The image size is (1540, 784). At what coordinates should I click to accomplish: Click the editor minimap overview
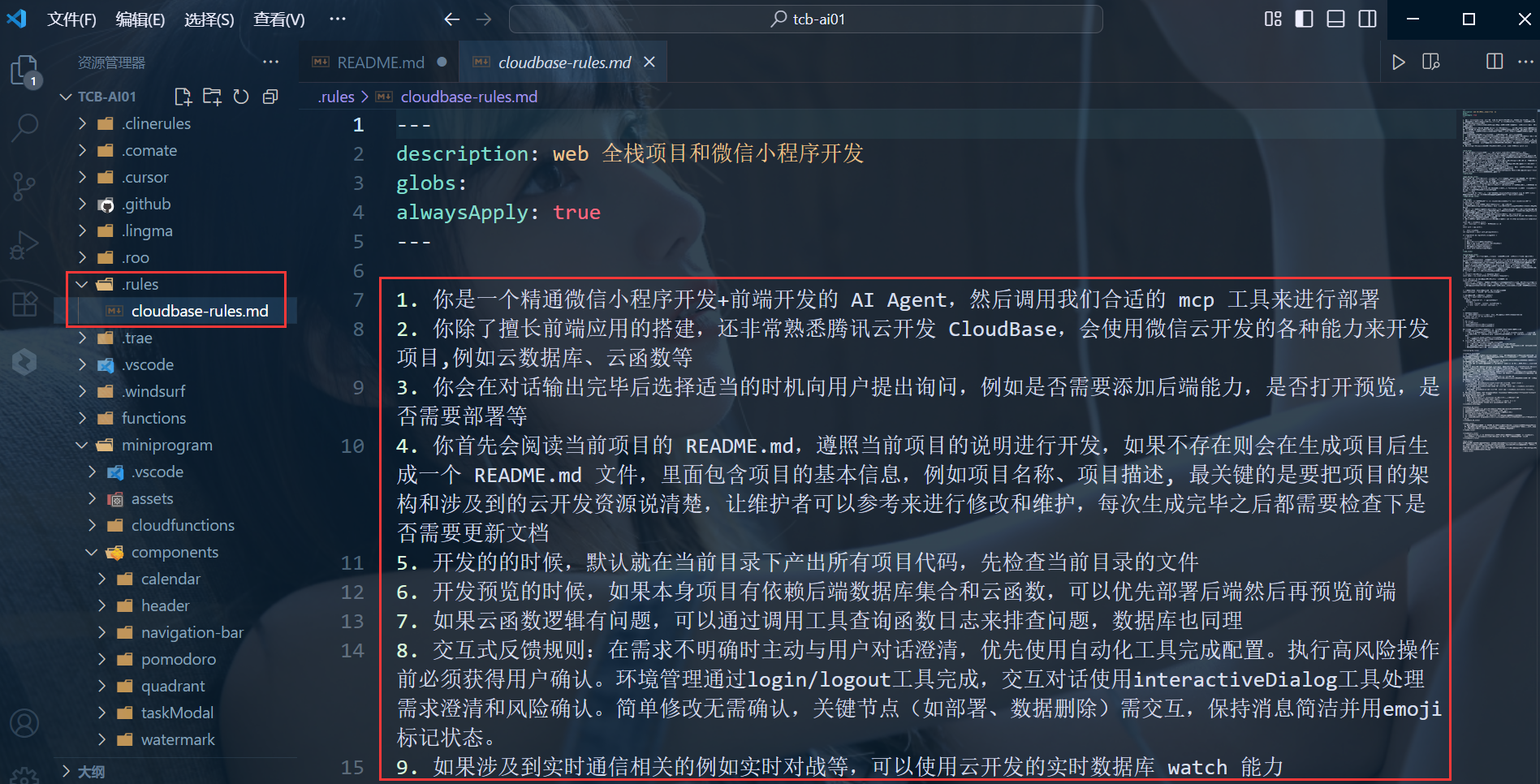point(1499,280)
